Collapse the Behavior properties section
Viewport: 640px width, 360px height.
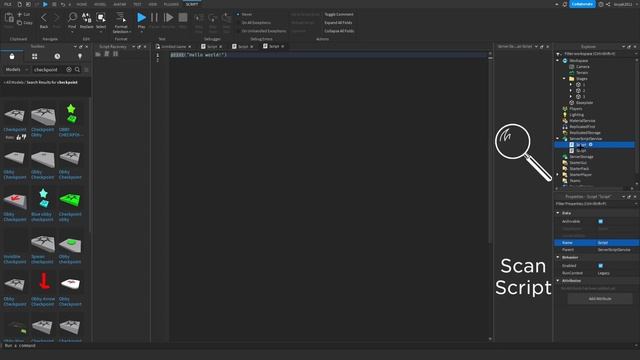(558, 258)
